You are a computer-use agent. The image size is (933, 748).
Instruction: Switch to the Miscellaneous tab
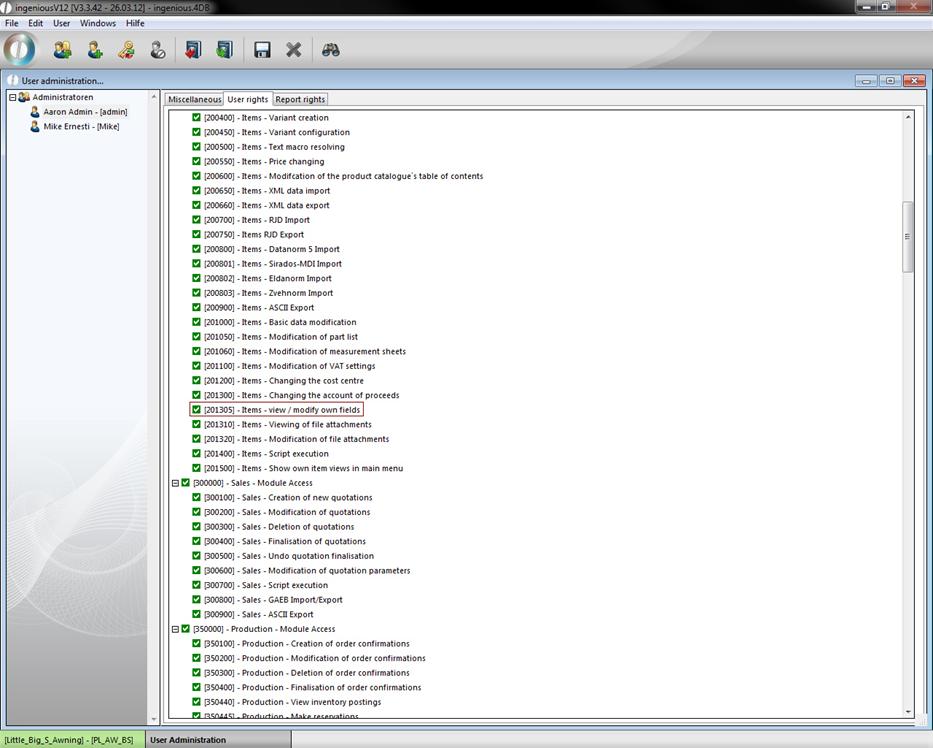pos(194,100)
